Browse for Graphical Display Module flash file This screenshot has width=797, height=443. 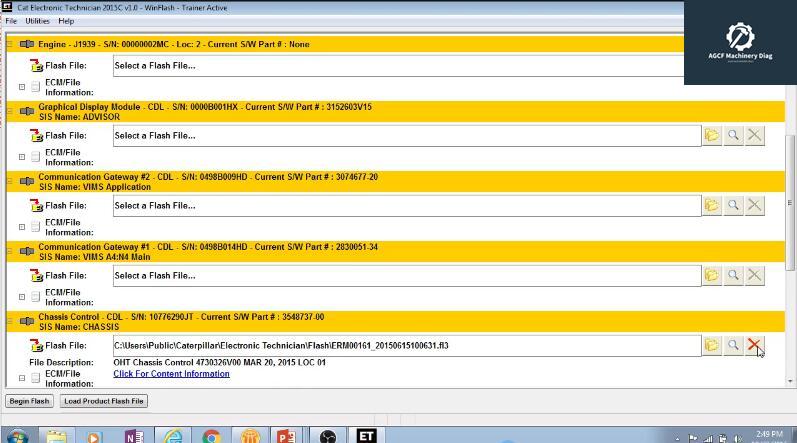[711, 135]
